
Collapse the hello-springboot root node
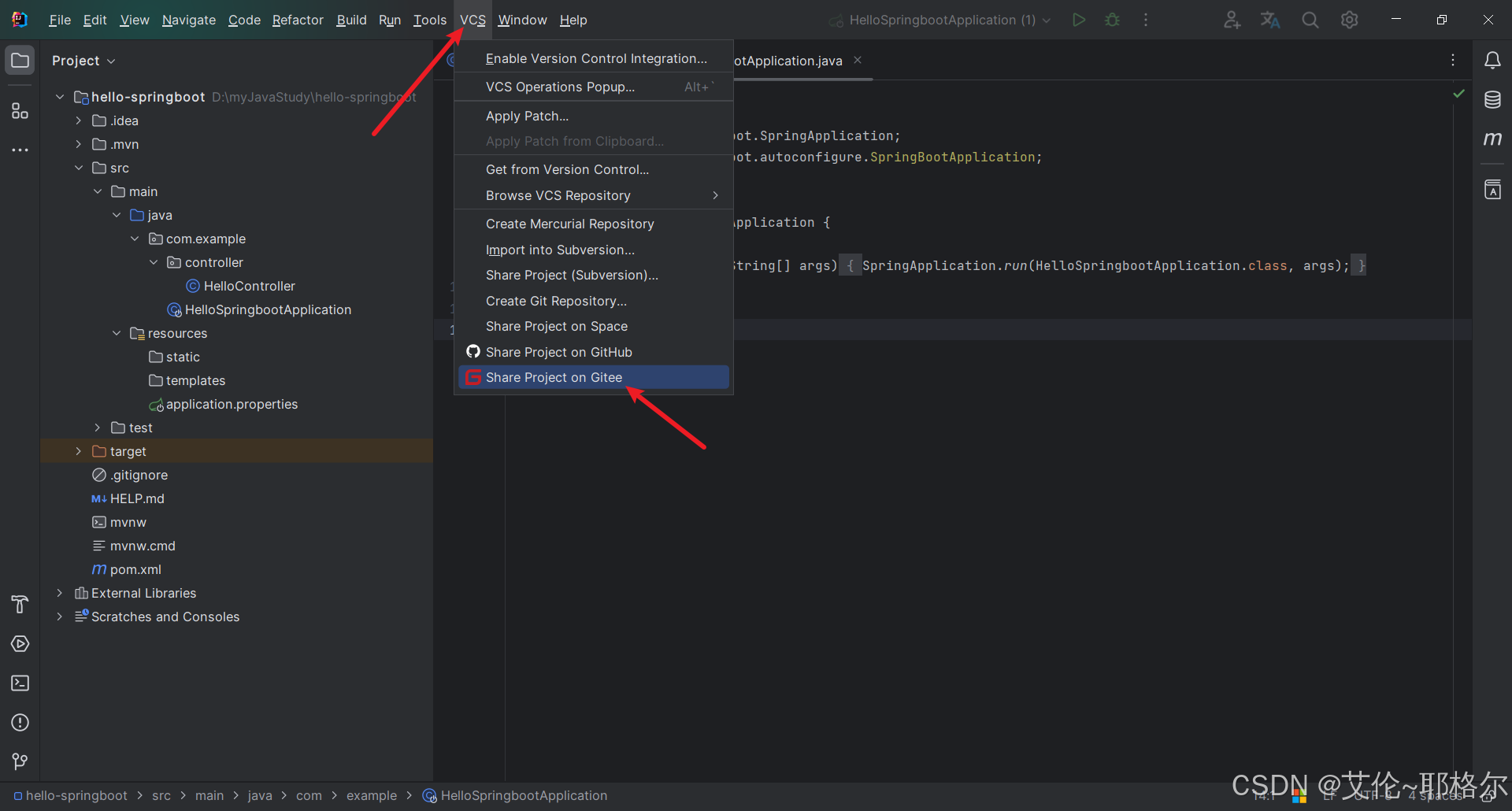pos(60,97)
